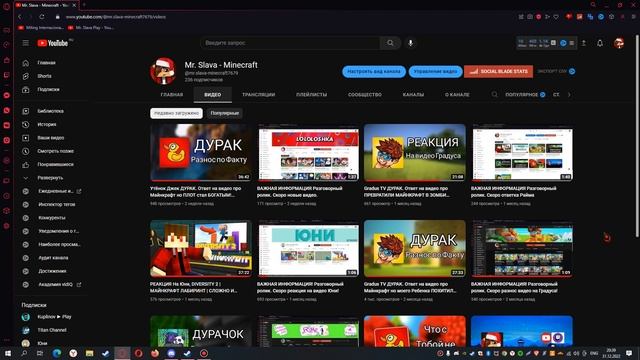This screenshot has width=640, height=360.
Task: Open Ежедневные vidIQ sidebar item
Action: (x=56, y=191)
